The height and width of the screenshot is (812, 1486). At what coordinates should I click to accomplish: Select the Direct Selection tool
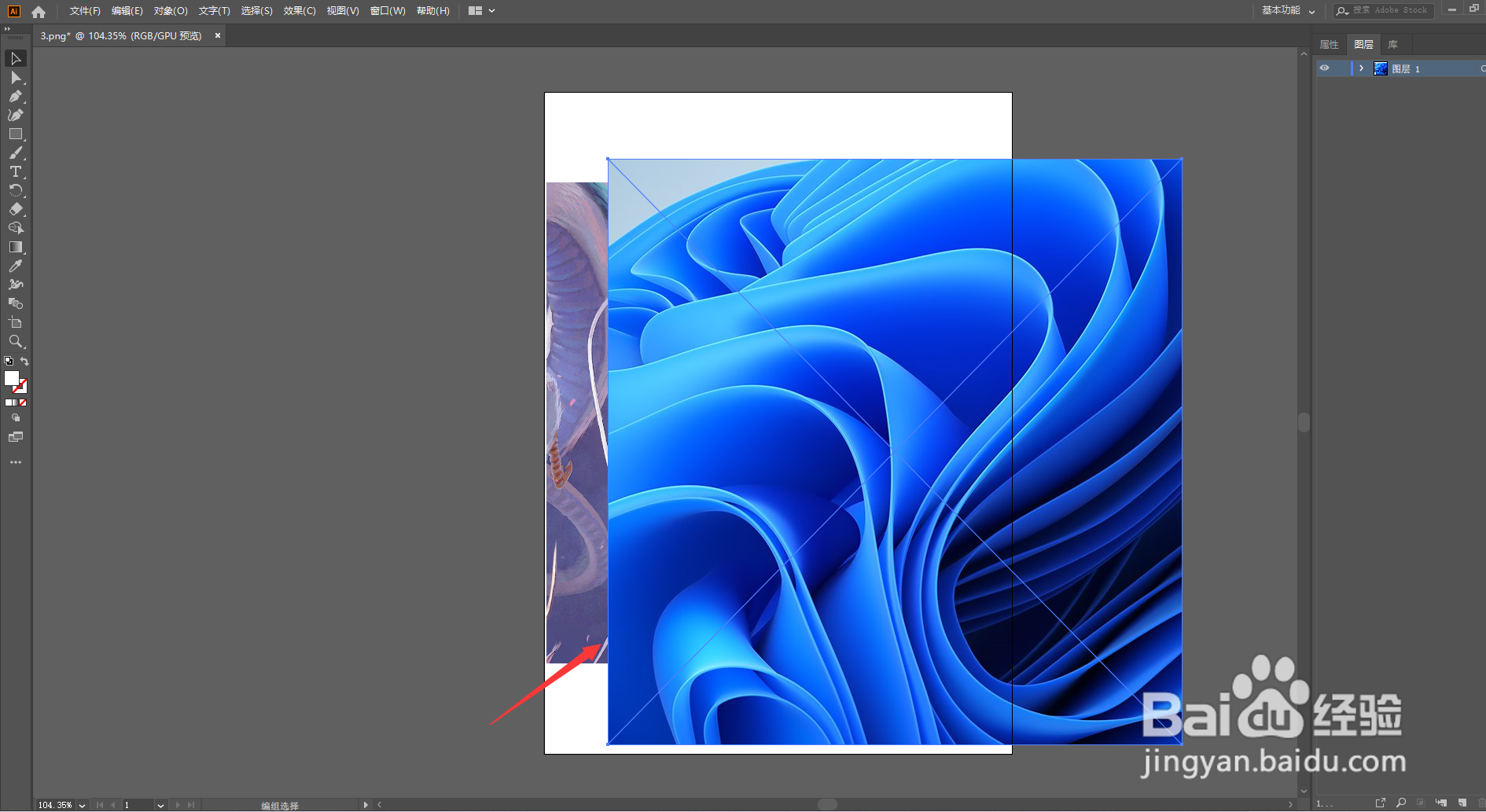15,78
